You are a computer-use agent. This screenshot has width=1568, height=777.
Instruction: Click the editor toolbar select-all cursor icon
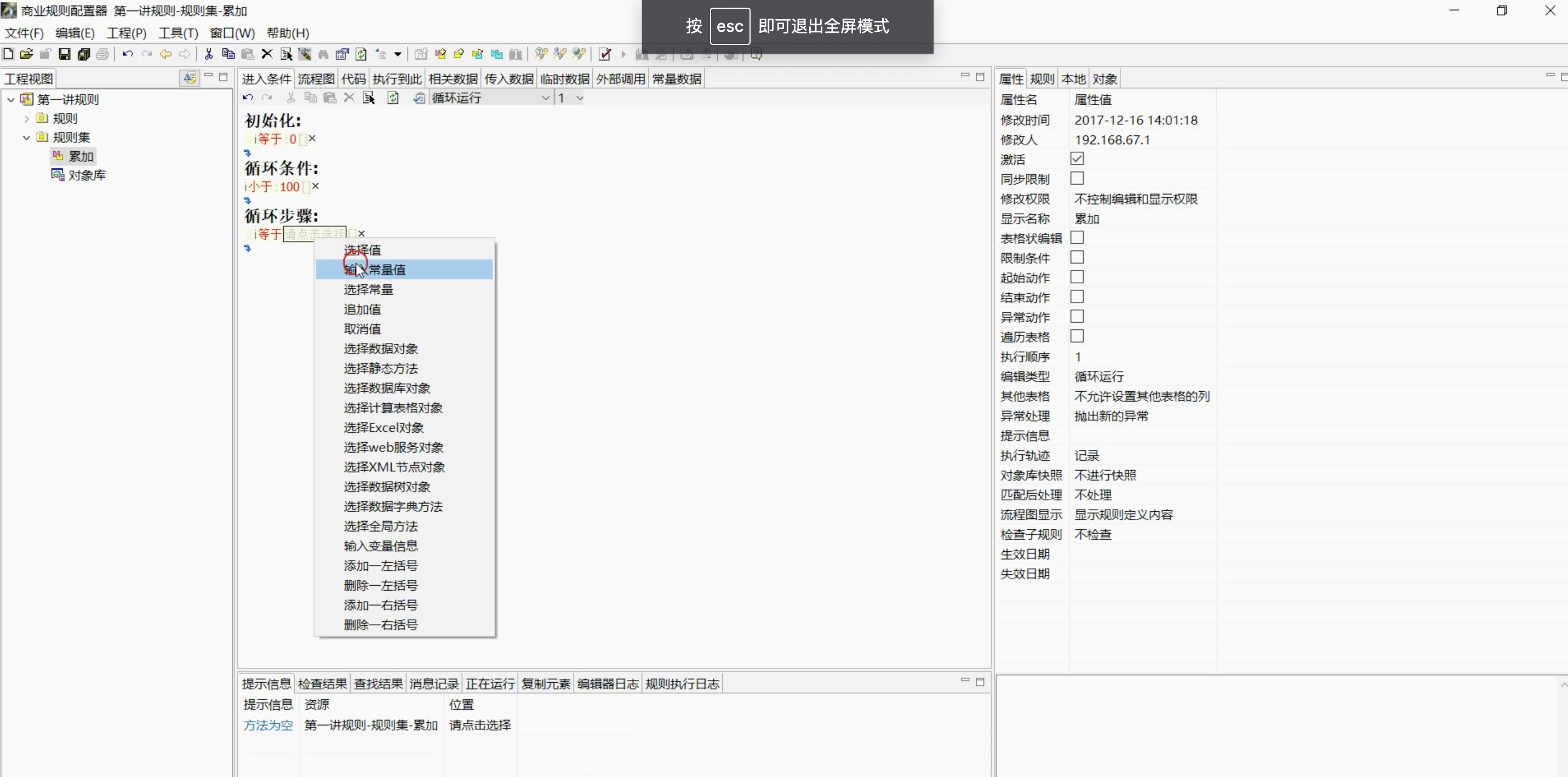click(369, 98)
